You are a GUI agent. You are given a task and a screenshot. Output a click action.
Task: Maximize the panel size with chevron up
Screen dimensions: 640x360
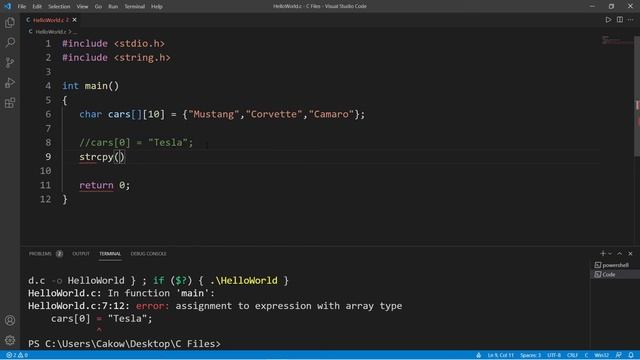[620, 253]
